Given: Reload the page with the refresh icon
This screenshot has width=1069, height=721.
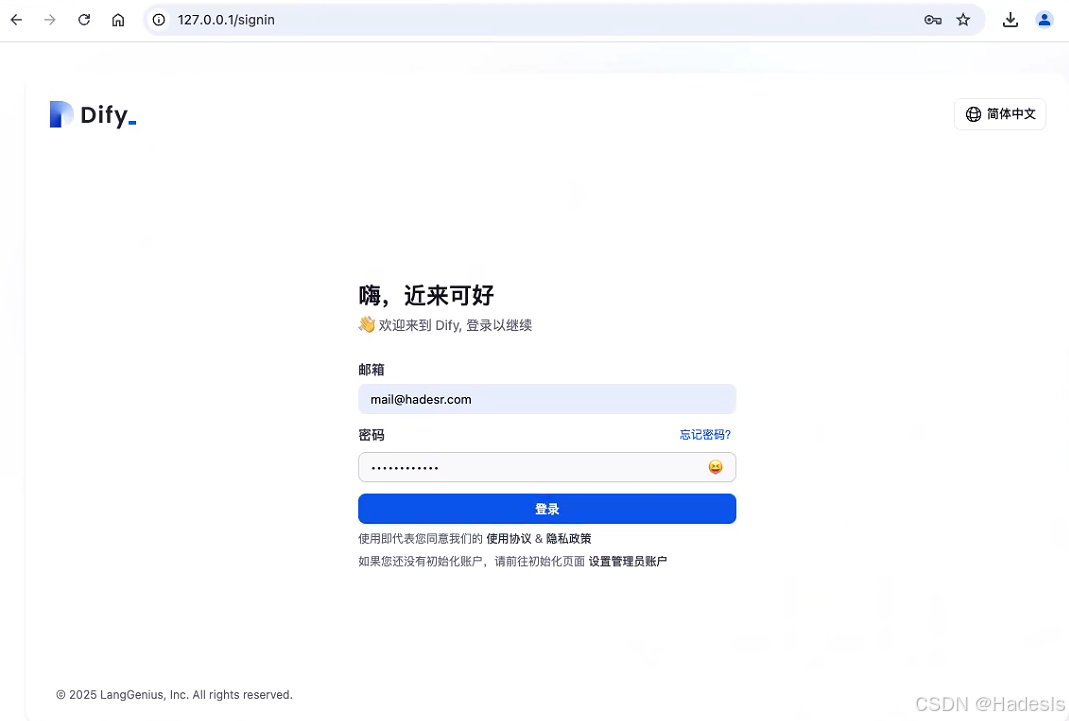Looking at the screenshot, I should [x=84, y=20].
